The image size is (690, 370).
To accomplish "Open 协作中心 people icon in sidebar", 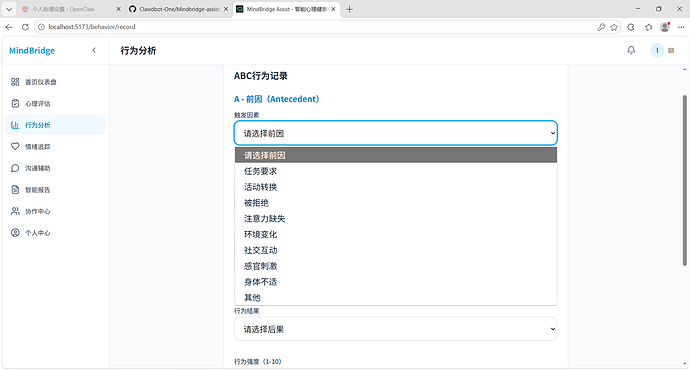I will [15, 211].
